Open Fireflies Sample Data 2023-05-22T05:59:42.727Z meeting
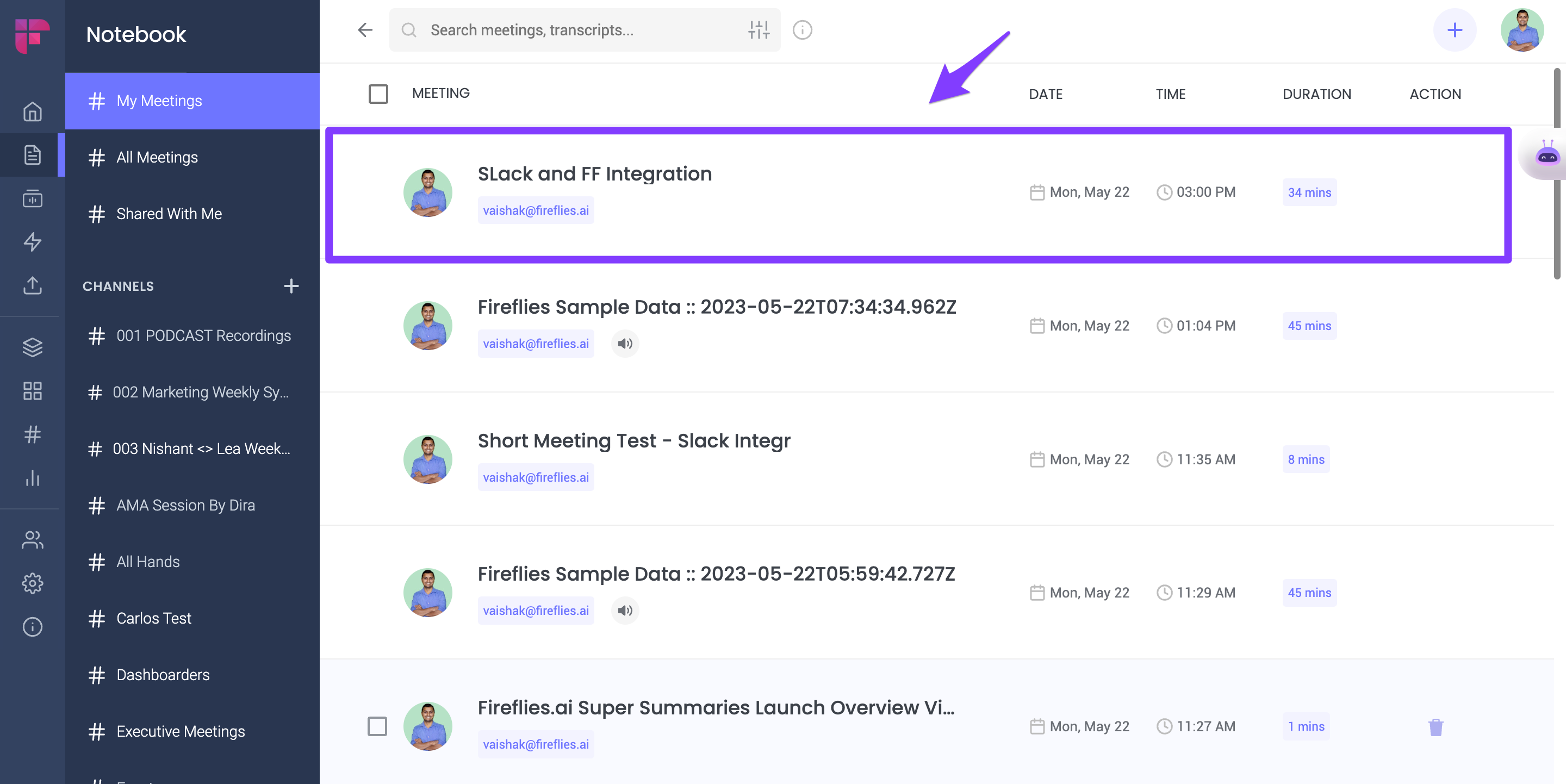1566x784 pixels. pos(716,574)
